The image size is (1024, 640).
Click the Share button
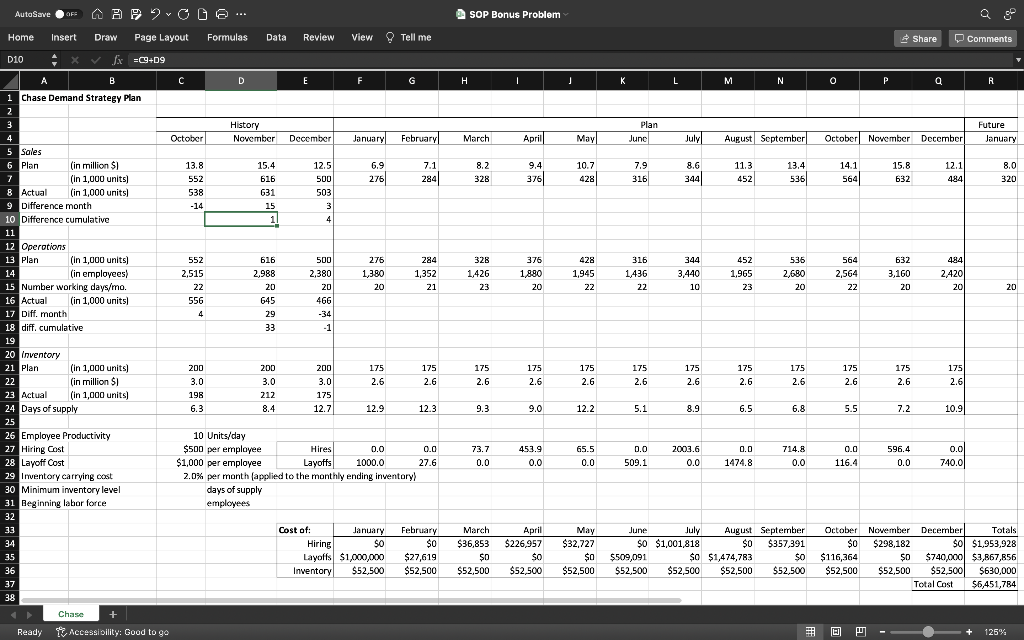[918, 37]
